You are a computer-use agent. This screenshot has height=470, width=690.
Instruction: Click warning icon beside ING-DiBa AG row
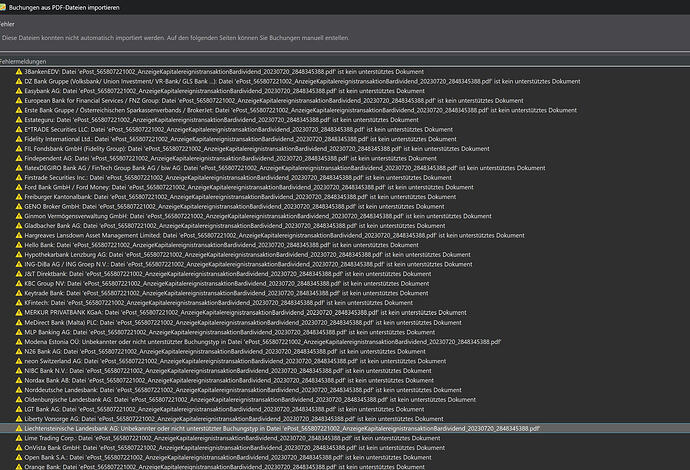(x=18, y=264)
